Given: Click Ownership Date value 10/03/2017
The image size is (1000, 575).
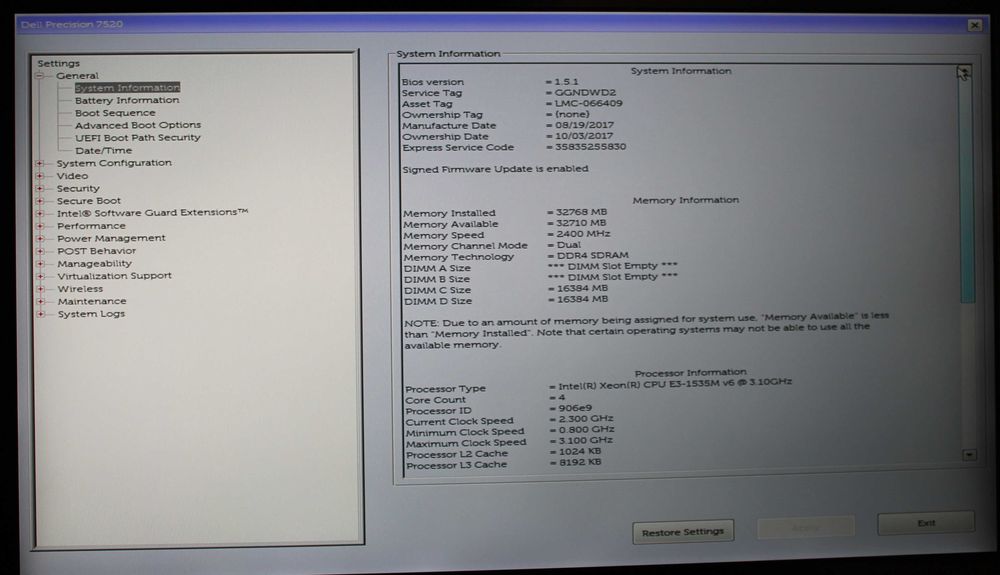Looking at the screenshot, I should [x=584, y=136].
